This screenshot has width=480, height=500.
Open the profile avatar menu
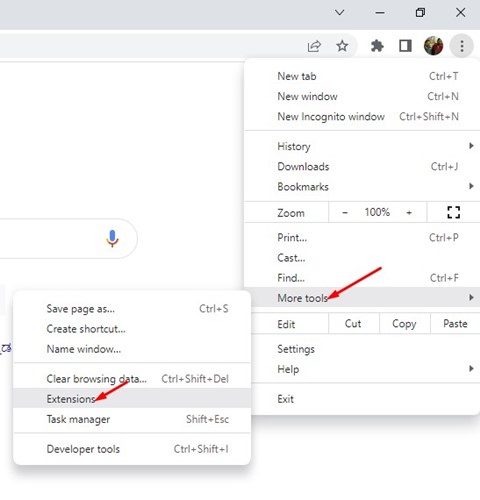pos(433,46)
